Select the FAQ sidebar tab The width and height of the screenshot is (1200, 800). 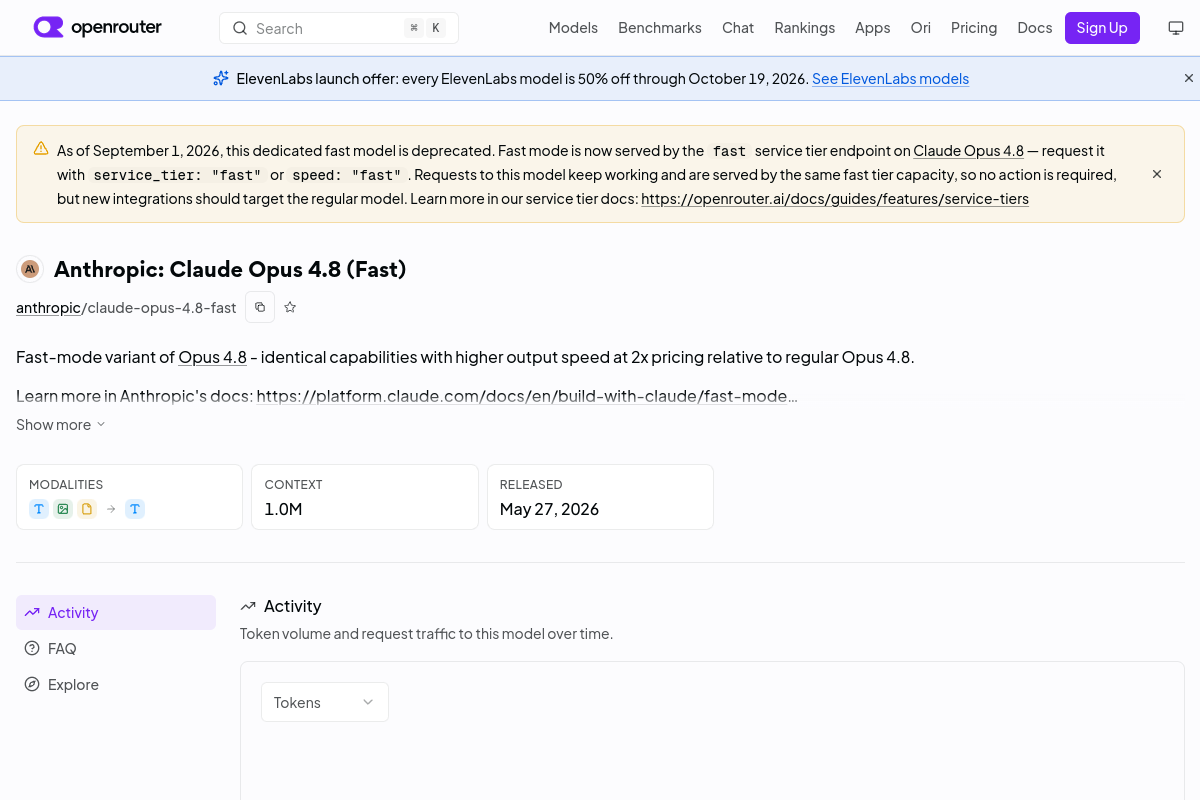(x=116, y=649)
